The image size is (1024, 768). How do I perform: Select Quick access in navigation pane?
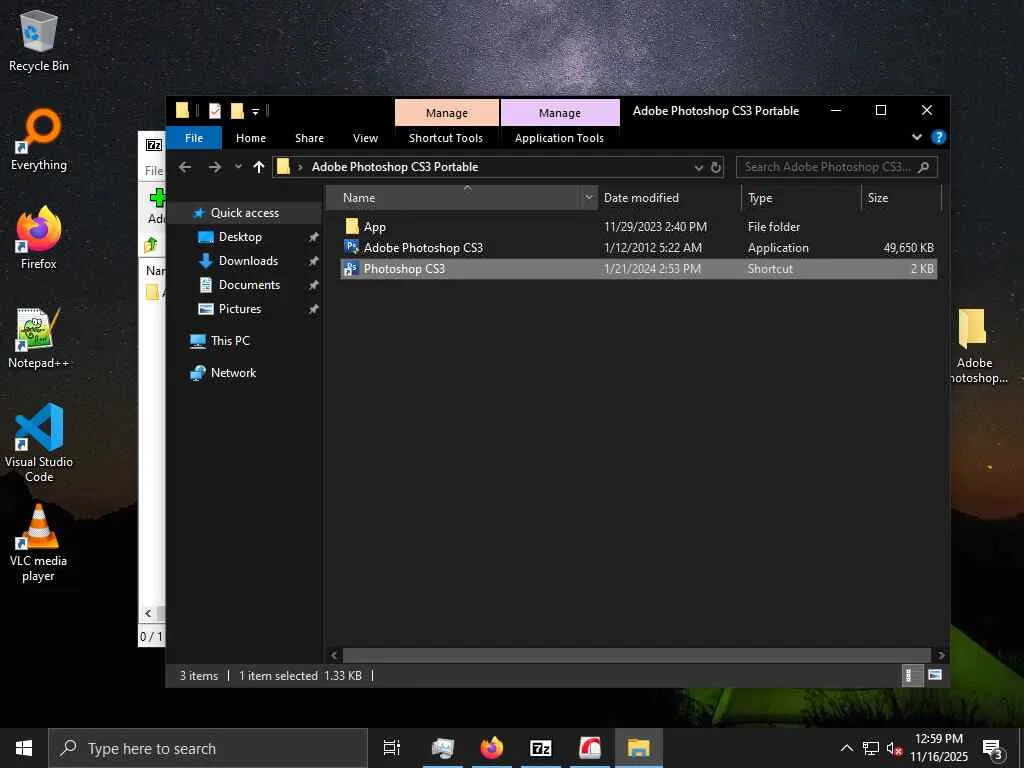[x=244, y=213]
